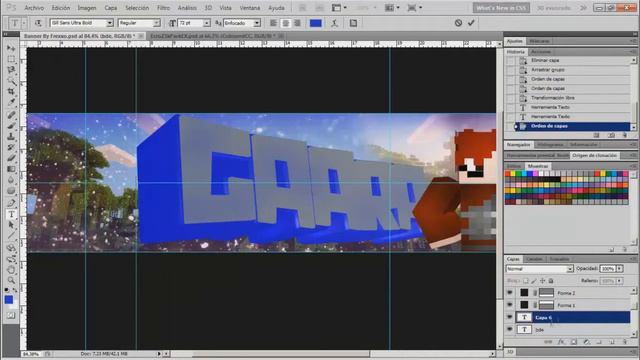The height and width of the screenshot is (360, 640).
Task: Cancel current text edits
Action: click(x=458, y=23)
